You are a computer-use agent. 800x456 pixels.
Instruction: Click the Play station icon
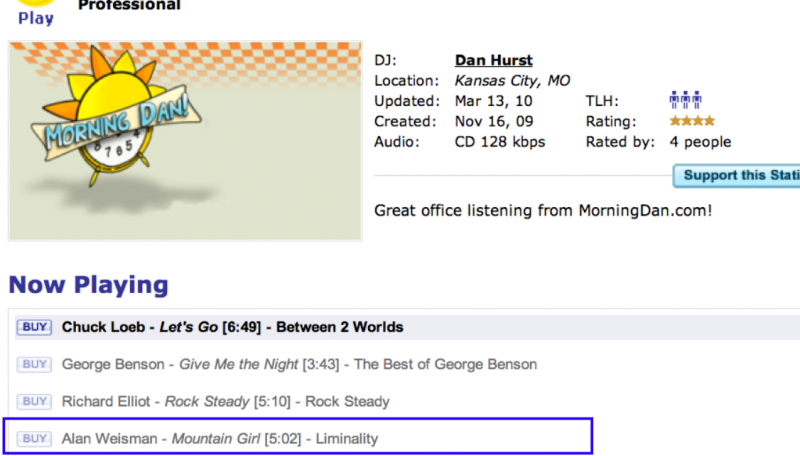(x=36, y=10)
